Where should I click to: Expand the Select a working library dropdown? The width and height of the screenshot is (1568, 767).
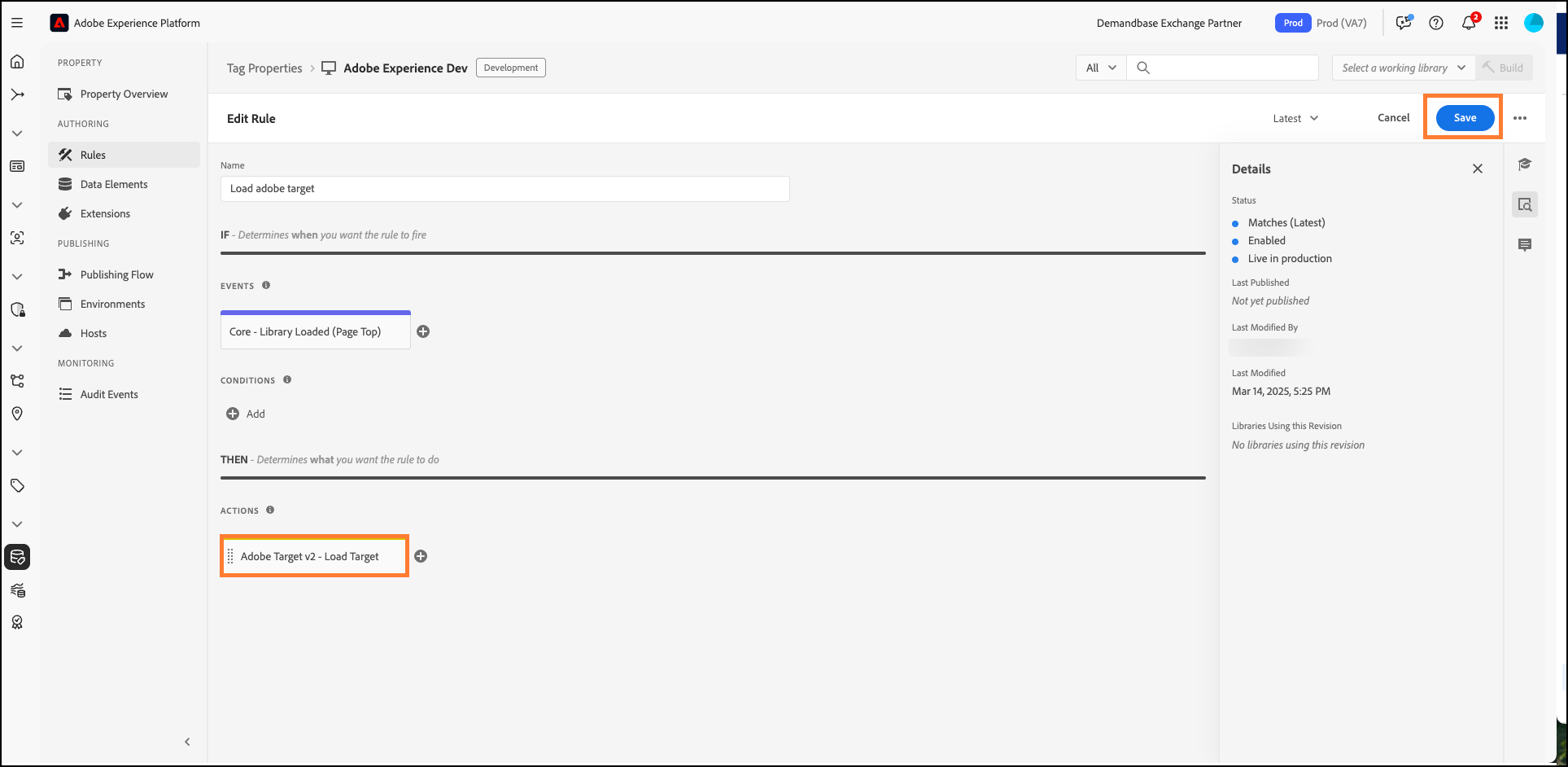coord(1403,68)
